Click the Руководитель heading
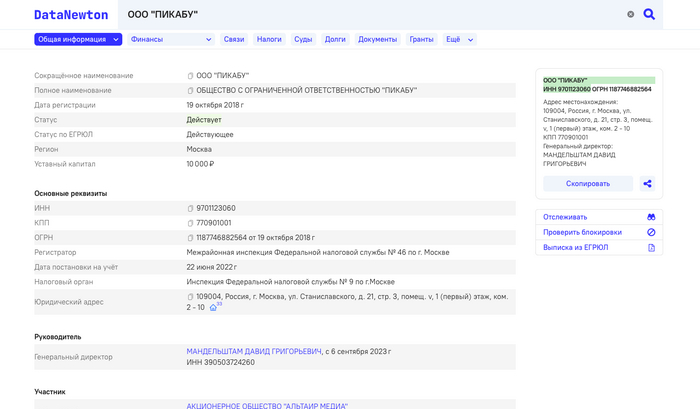Image resolution: width=700 pixels, height=409 pixels. 58,337
